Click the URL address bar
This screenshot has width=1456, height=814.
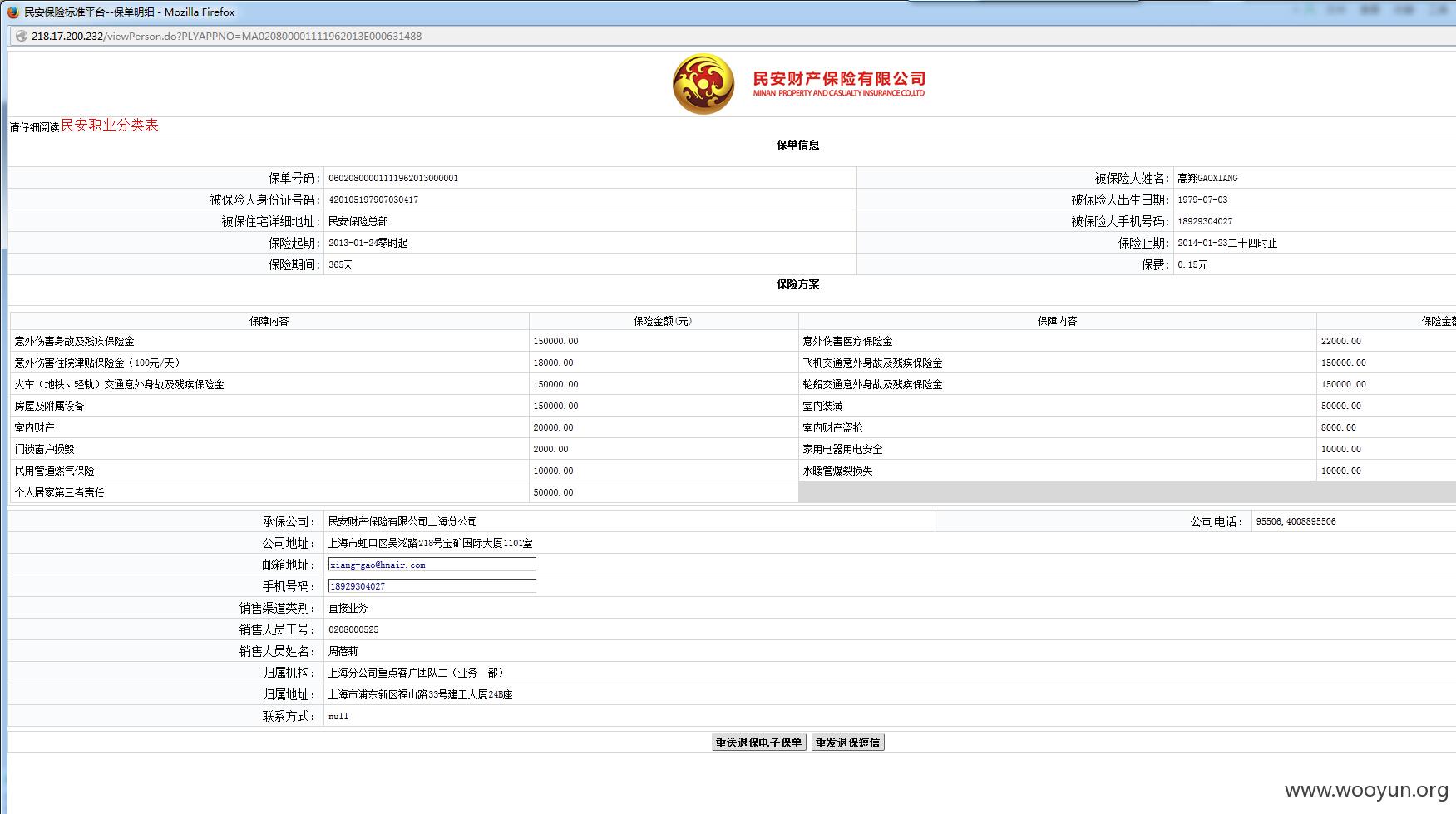(x=732, y=36)
